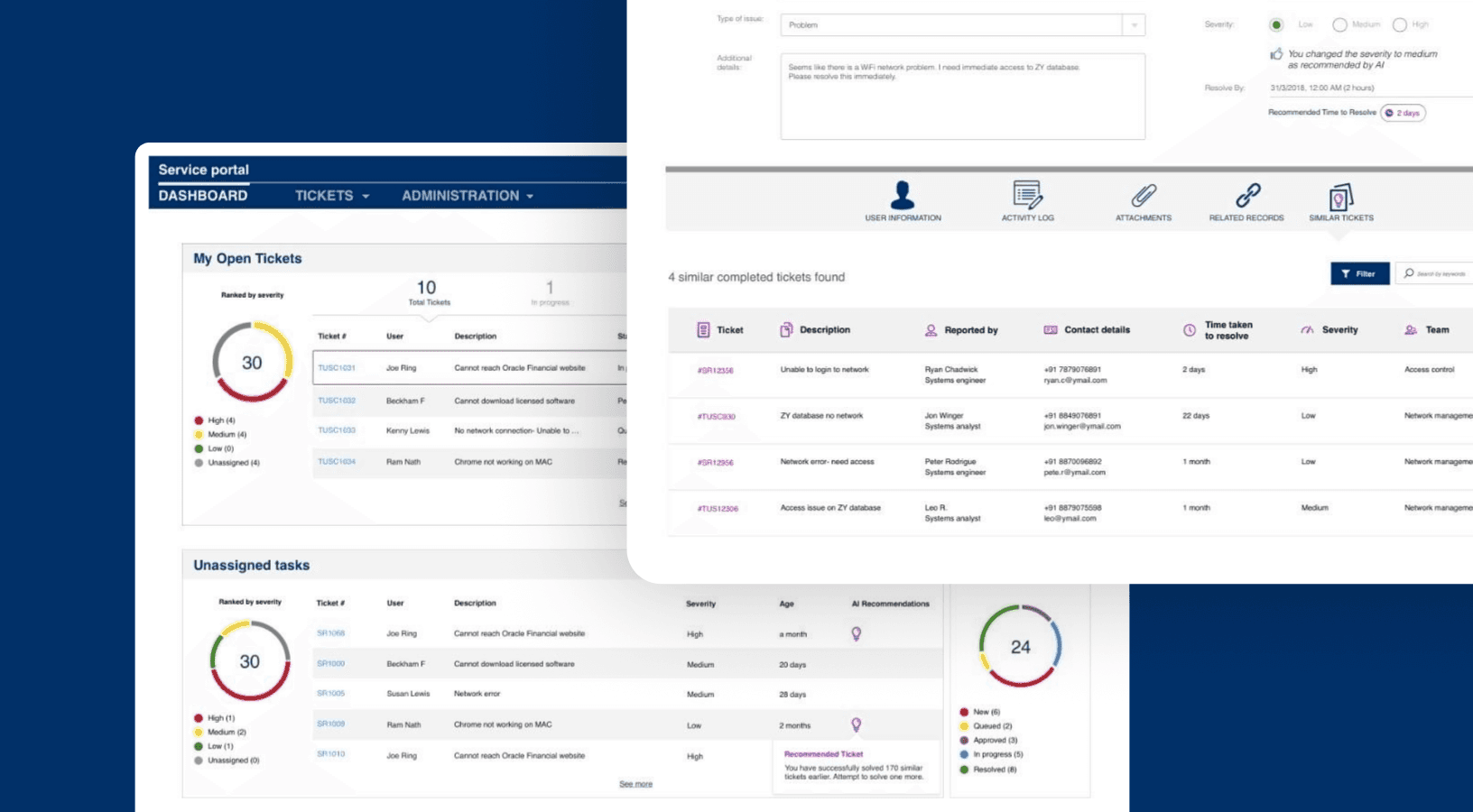
Task: Click See more under Unassigned tasks
Action: (x=635, y=784)
